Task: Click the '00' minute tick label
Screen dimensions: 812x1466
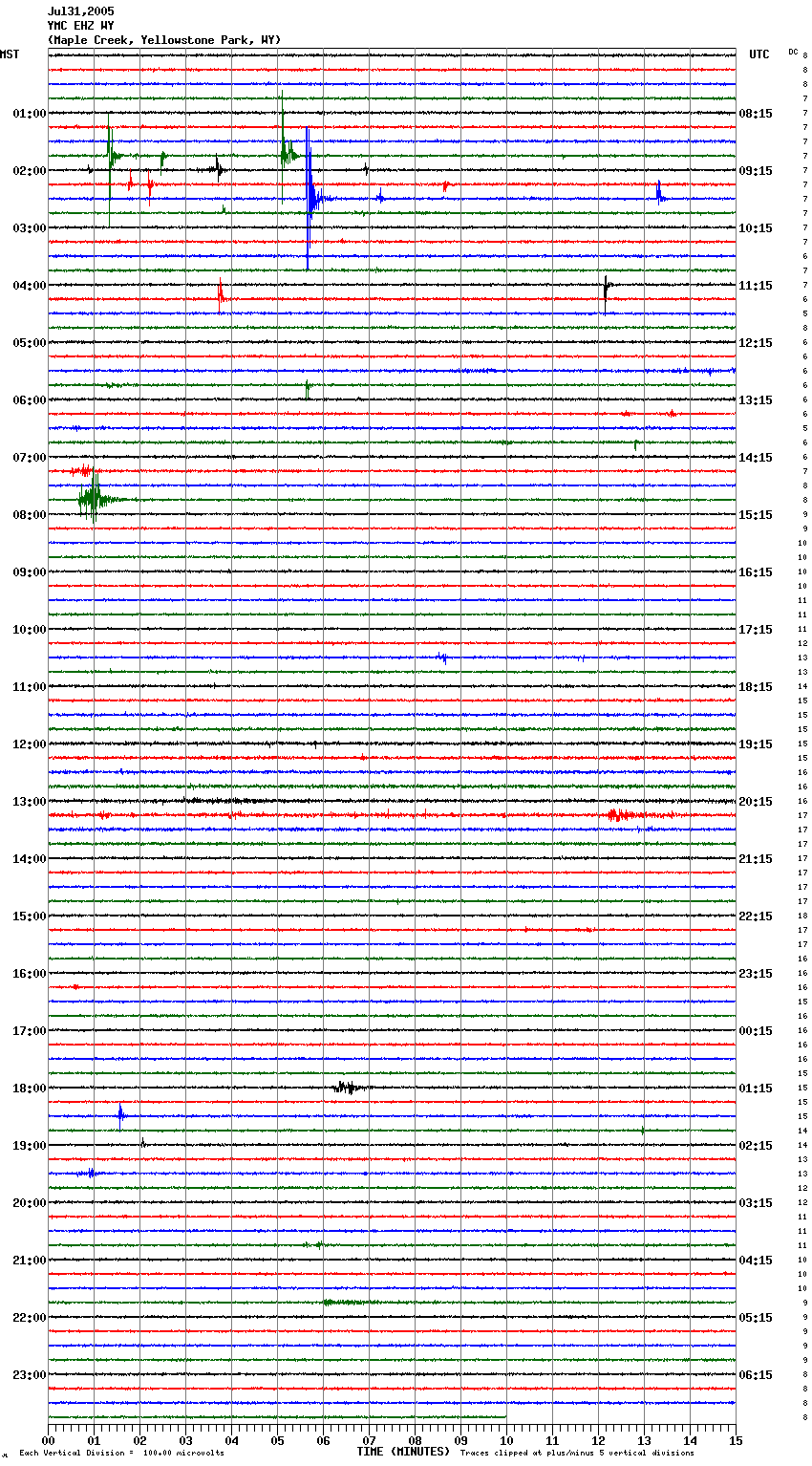Action: click(x=48, y=1440)
